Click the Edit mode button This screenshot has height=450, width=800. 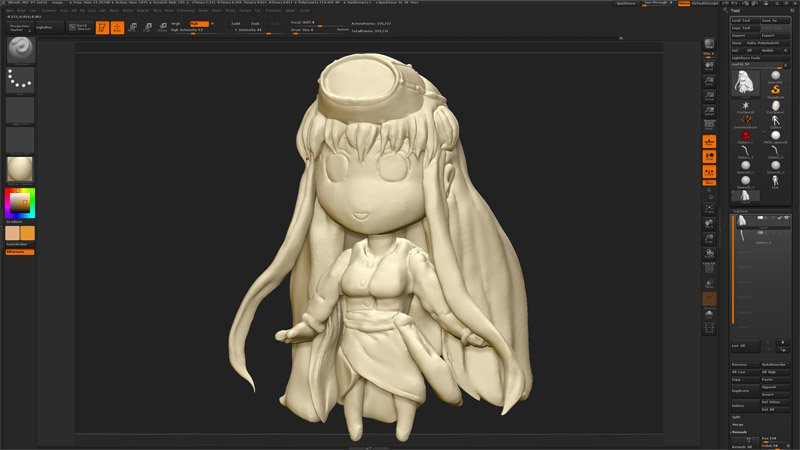pos(103,27)
